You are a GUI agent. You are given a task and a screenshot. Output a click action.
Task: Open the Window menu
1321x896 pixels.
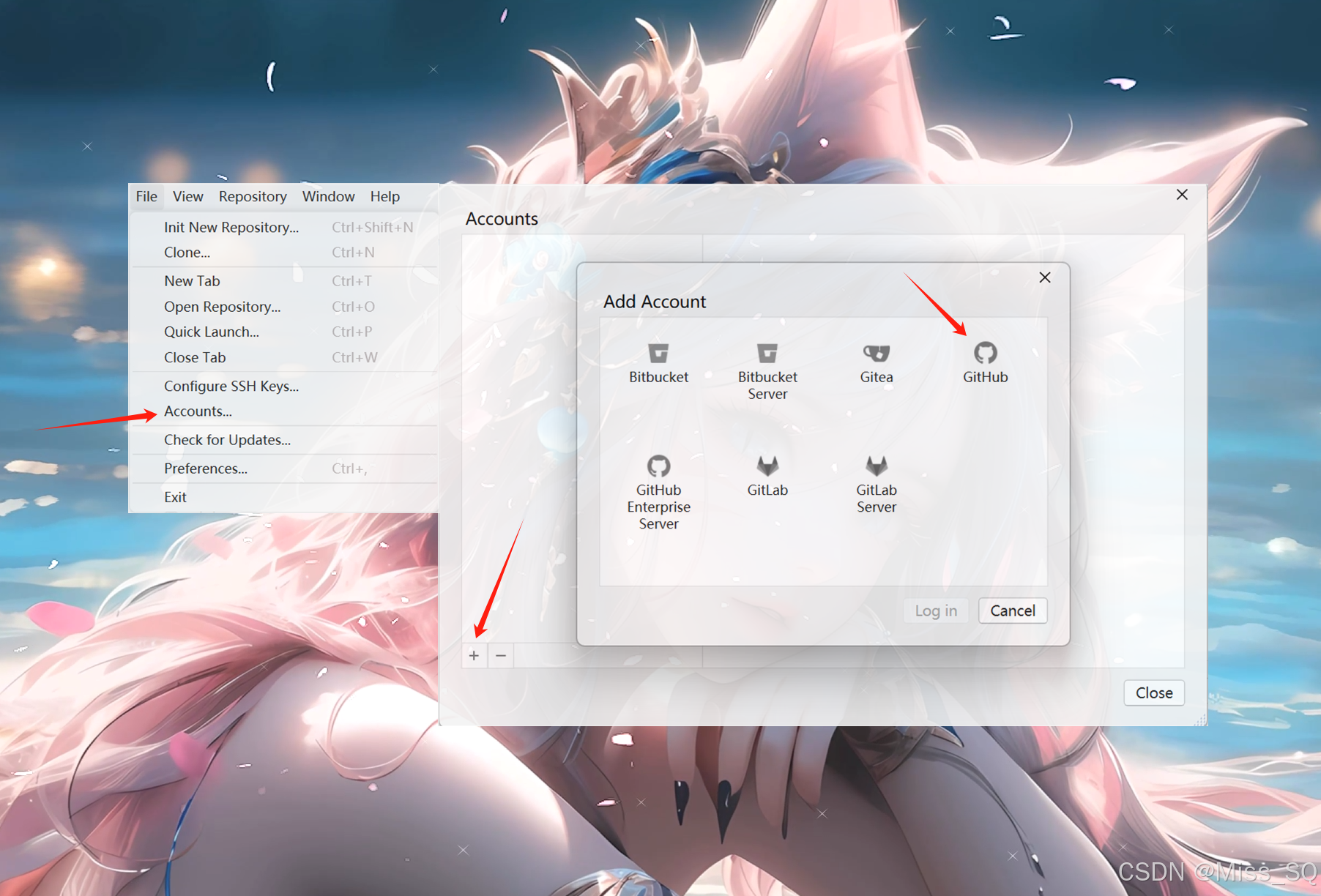(x=329, y=196)
